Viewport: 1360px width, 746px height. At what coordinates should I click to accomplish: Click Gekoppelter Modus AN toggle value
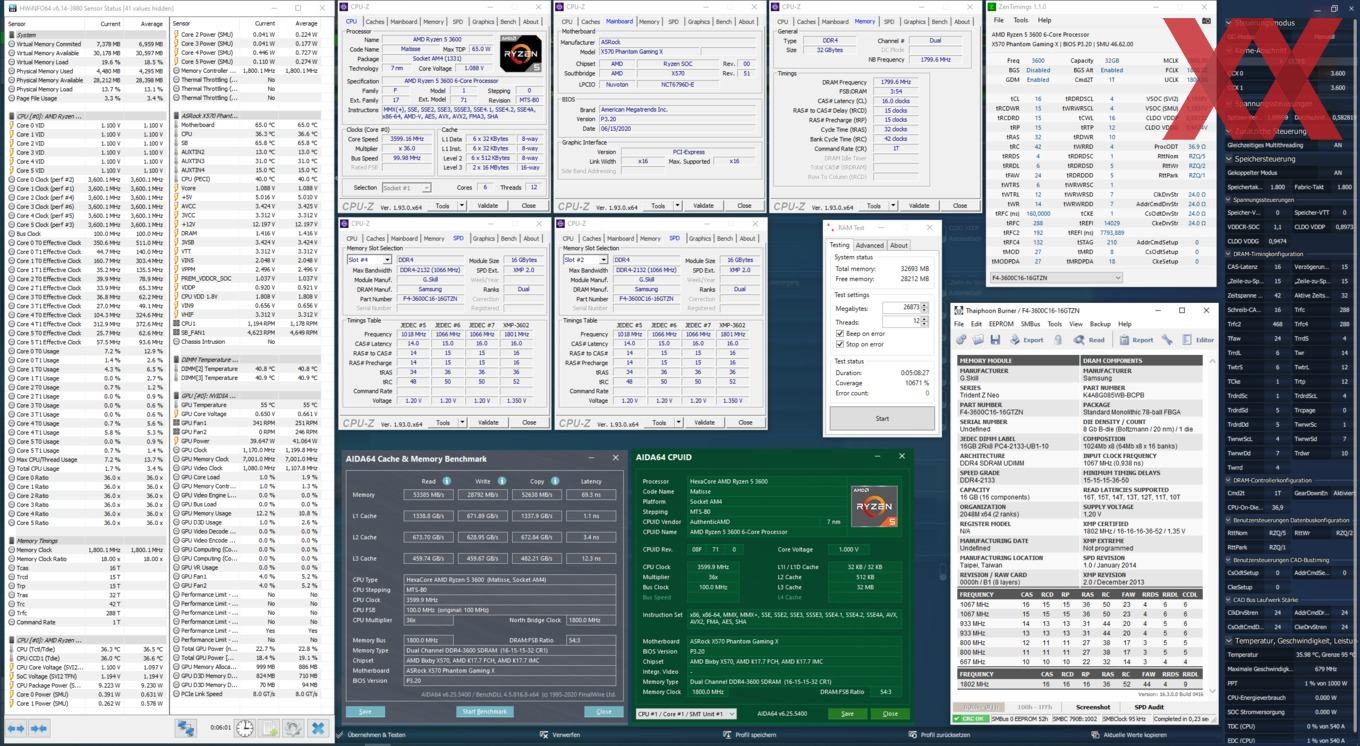pyautogui.click(x=1337, y=172)
